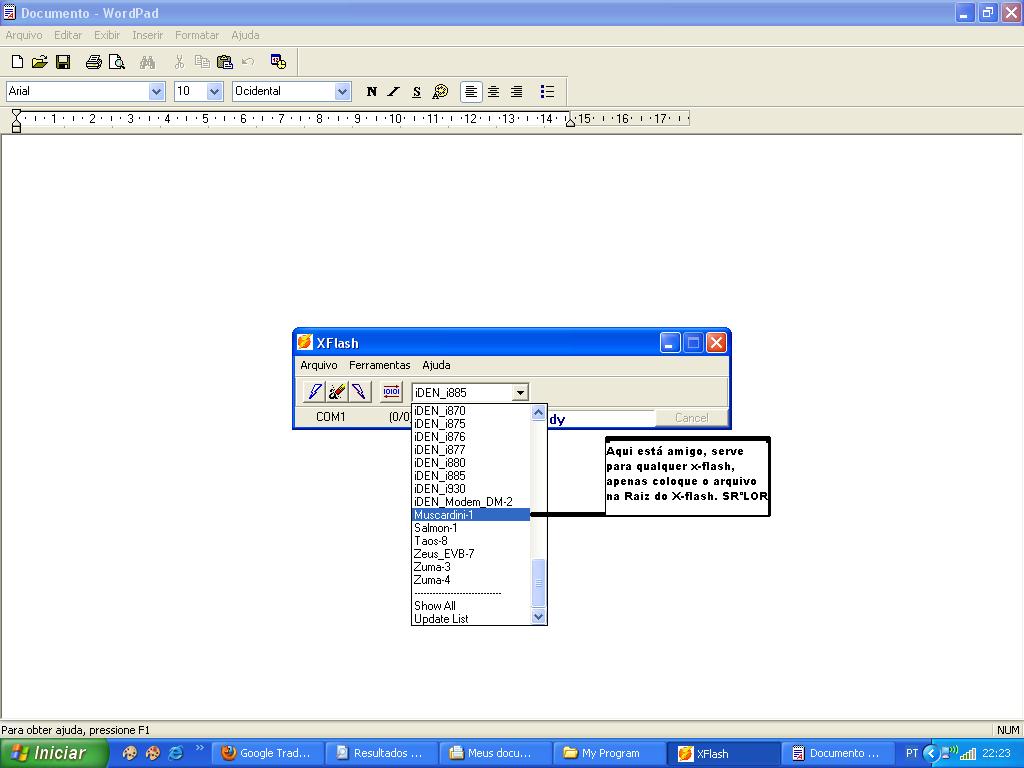
Task: Click the left-leaning blue lightning flash icon in XFlash
Action: [315, 392]
